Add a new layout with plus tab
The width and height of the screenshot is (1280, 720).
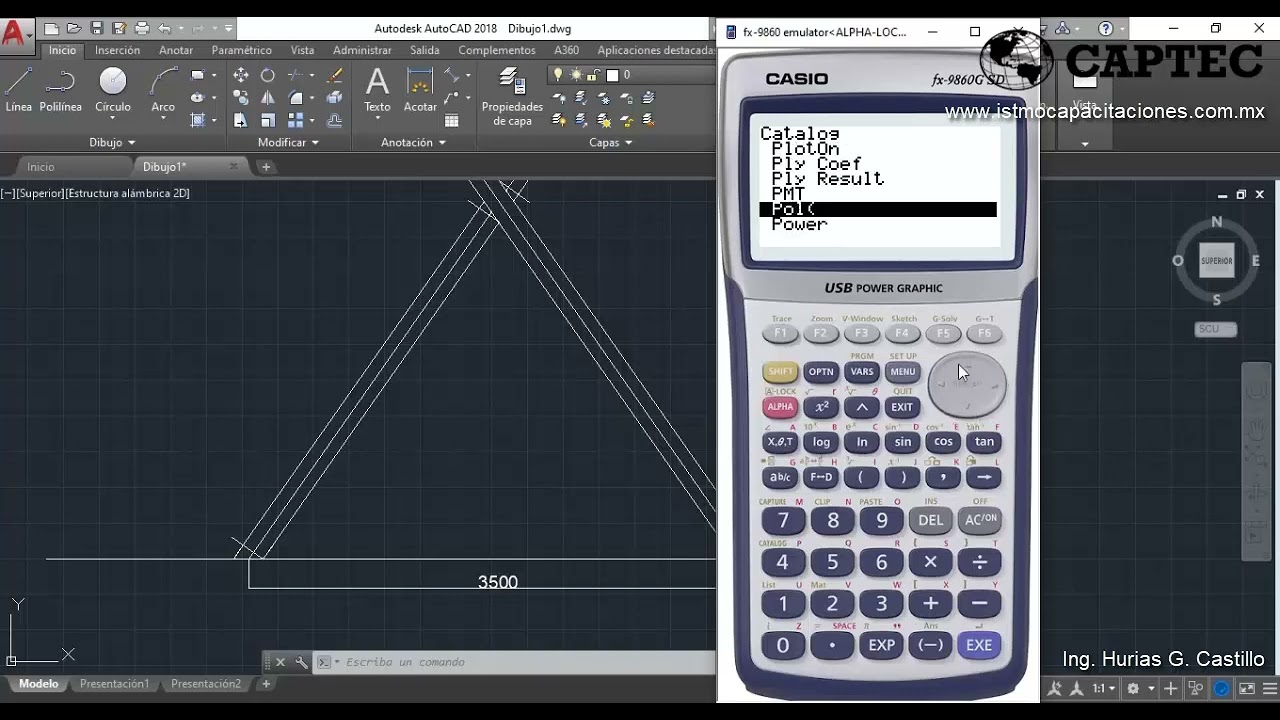click(266, 684)
